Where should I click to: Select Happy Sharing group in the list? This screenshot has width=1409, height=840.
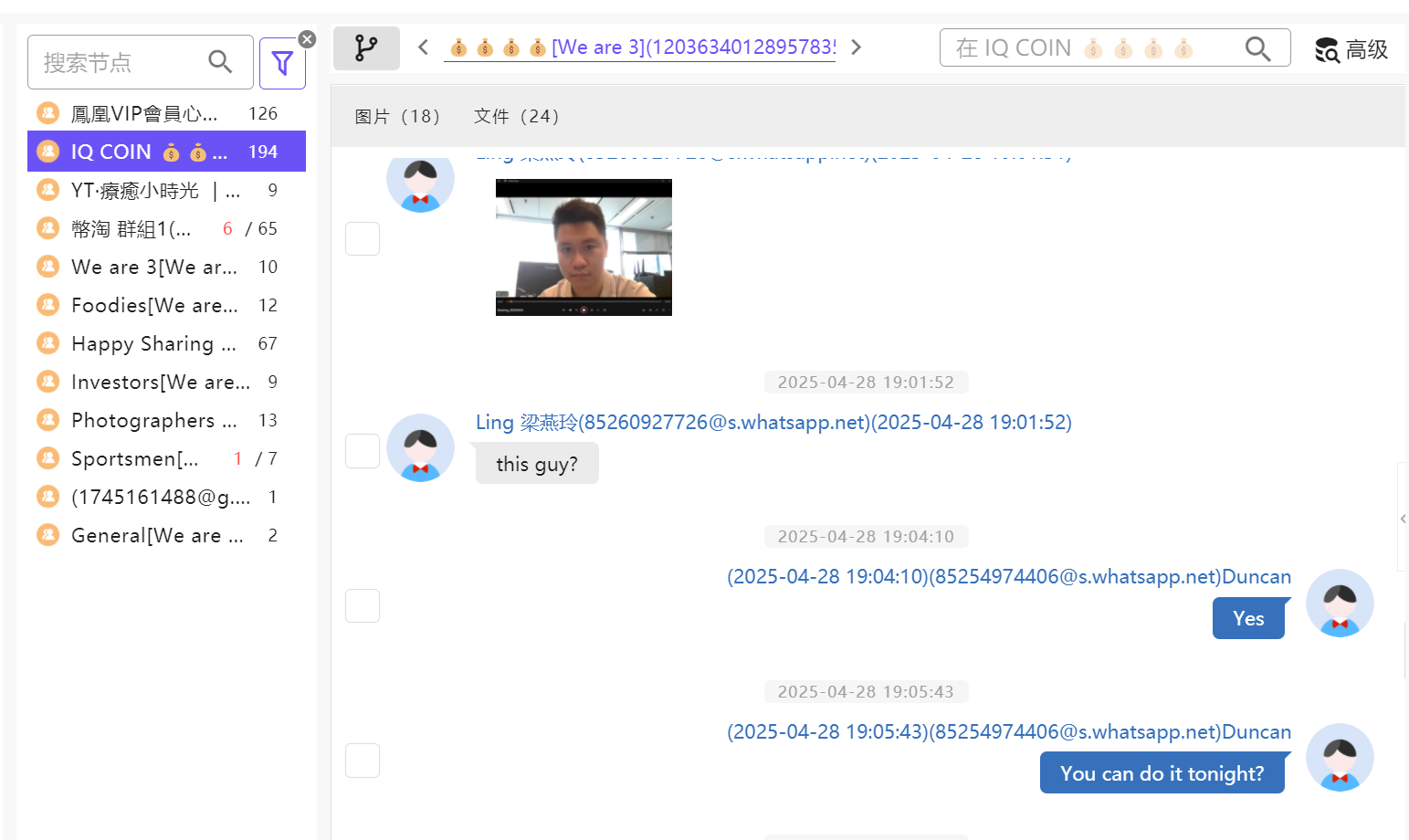point(153,344)
